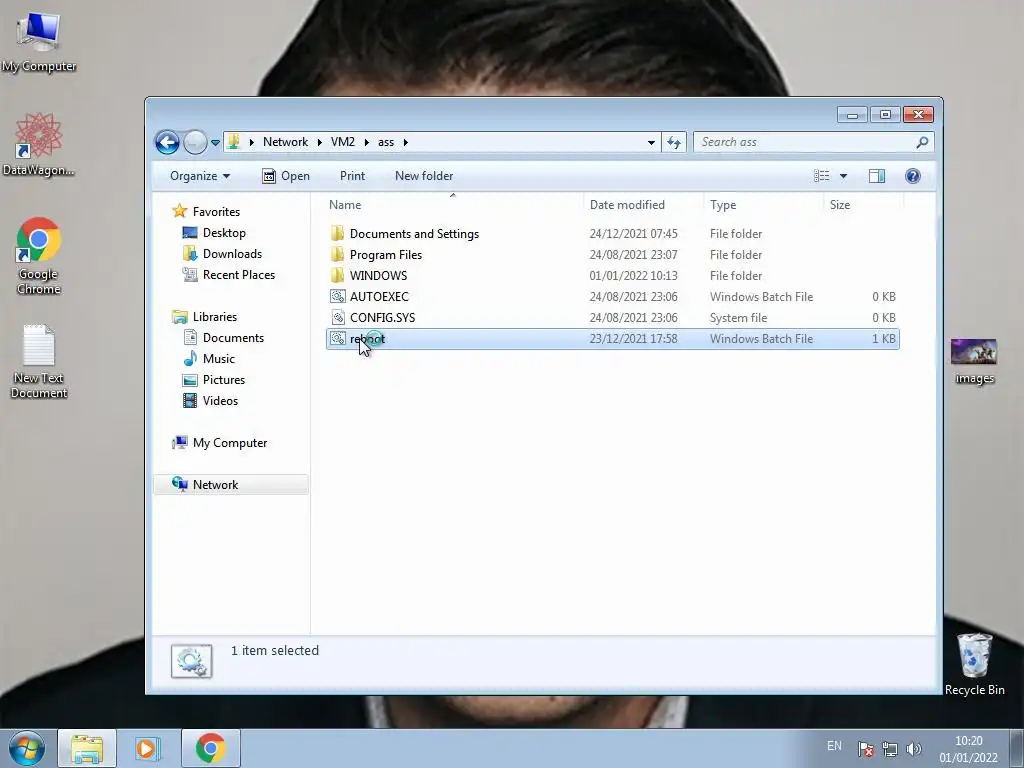
Task: Click System file type of CONFIG.SYS
Action: click(x=739, y=317)
